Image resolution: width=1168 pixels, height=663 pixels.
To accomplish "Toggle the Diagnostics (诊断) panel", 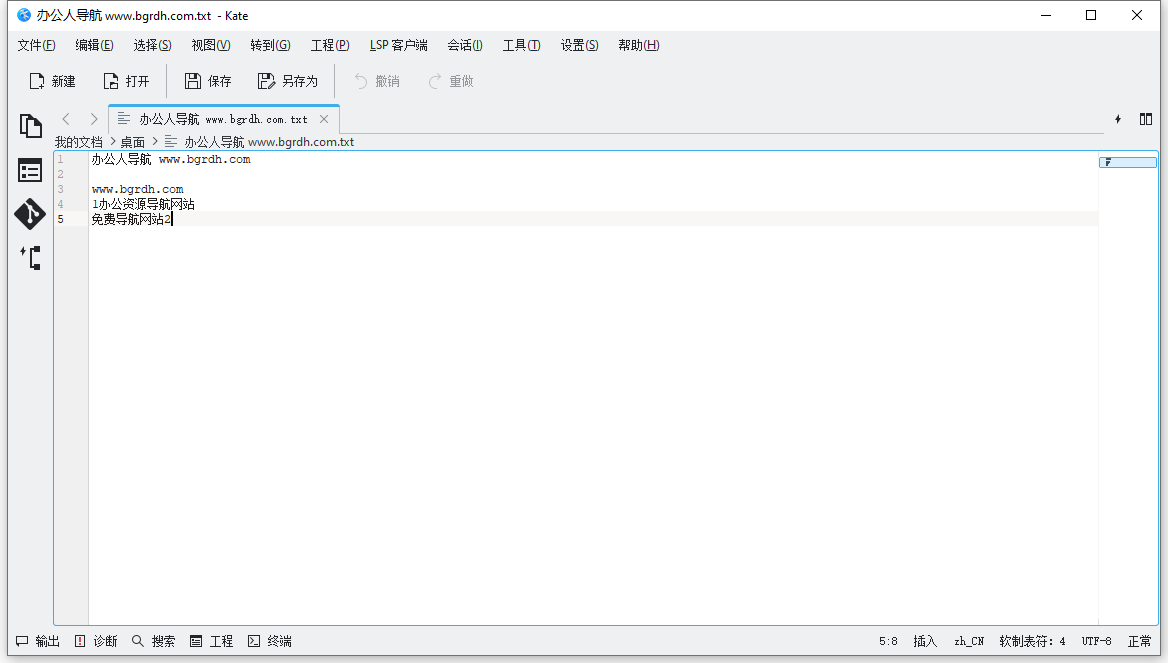I will pyautogui.click(x=96, y=641).
